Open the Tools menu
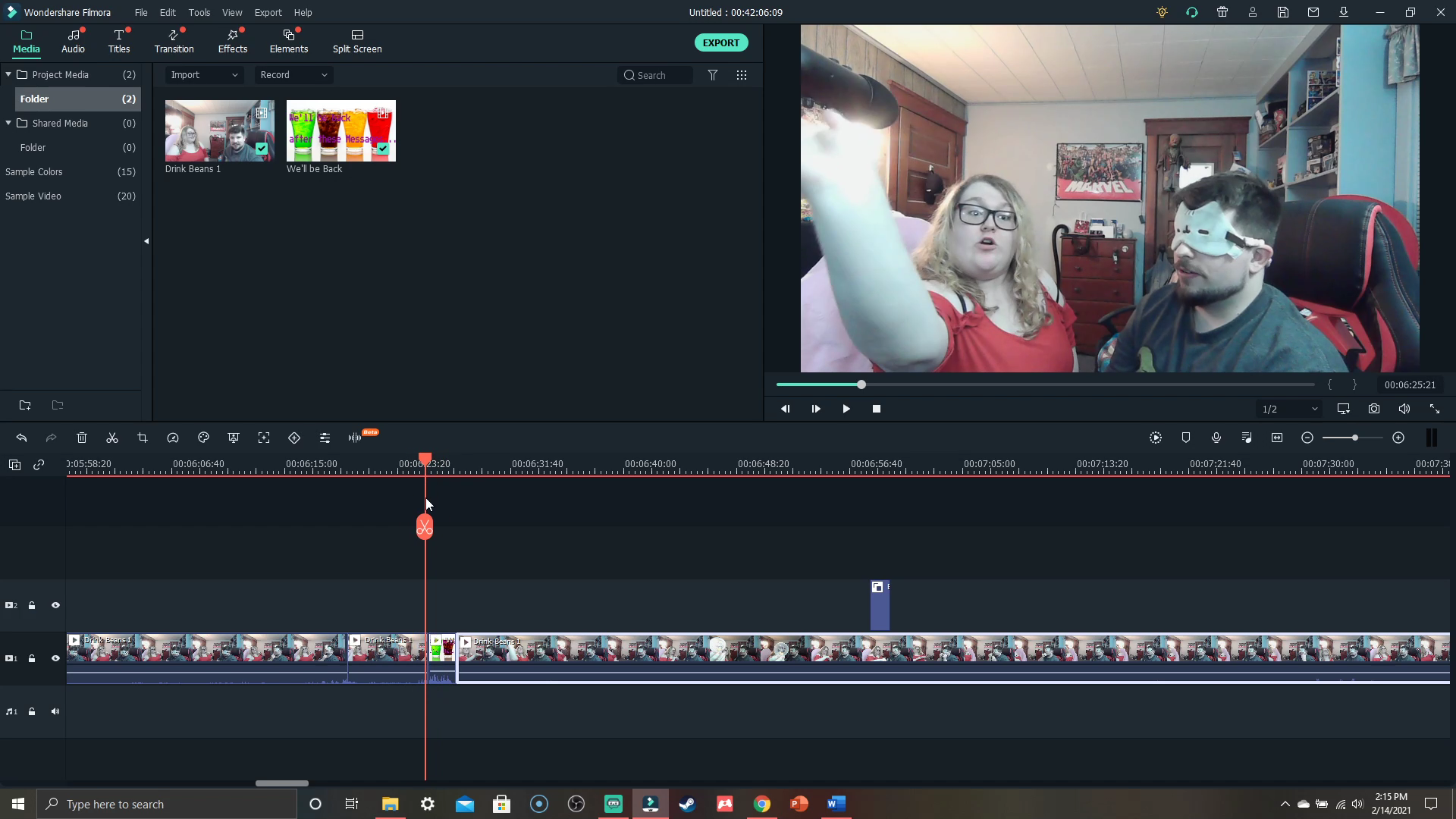 tap(199, 12)
